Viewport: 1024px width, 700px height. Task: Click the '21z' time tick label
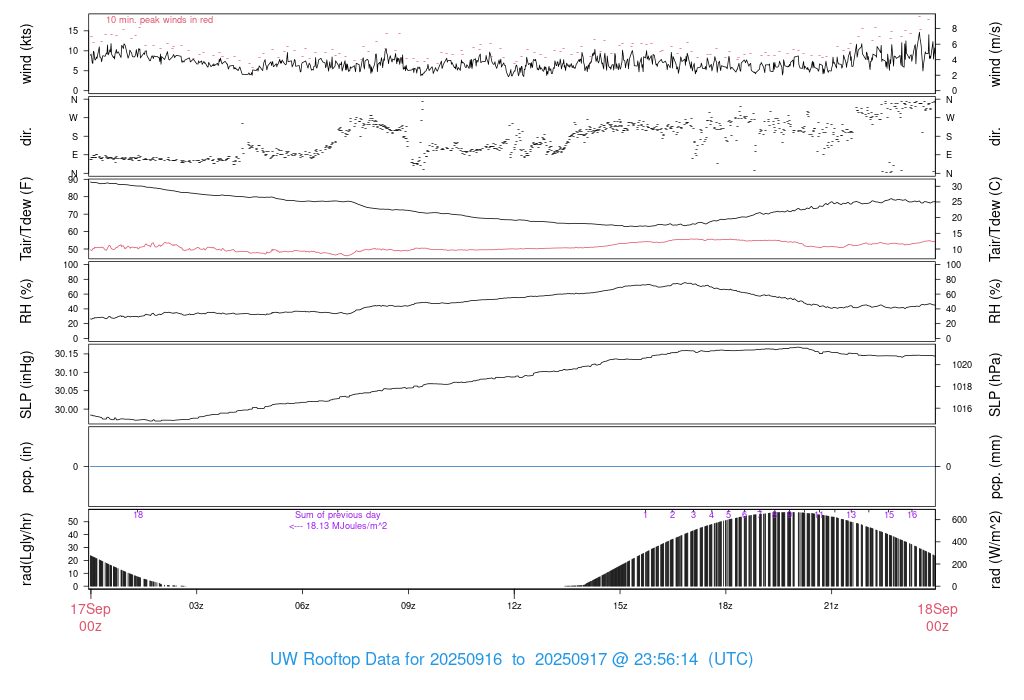[831, 605]
